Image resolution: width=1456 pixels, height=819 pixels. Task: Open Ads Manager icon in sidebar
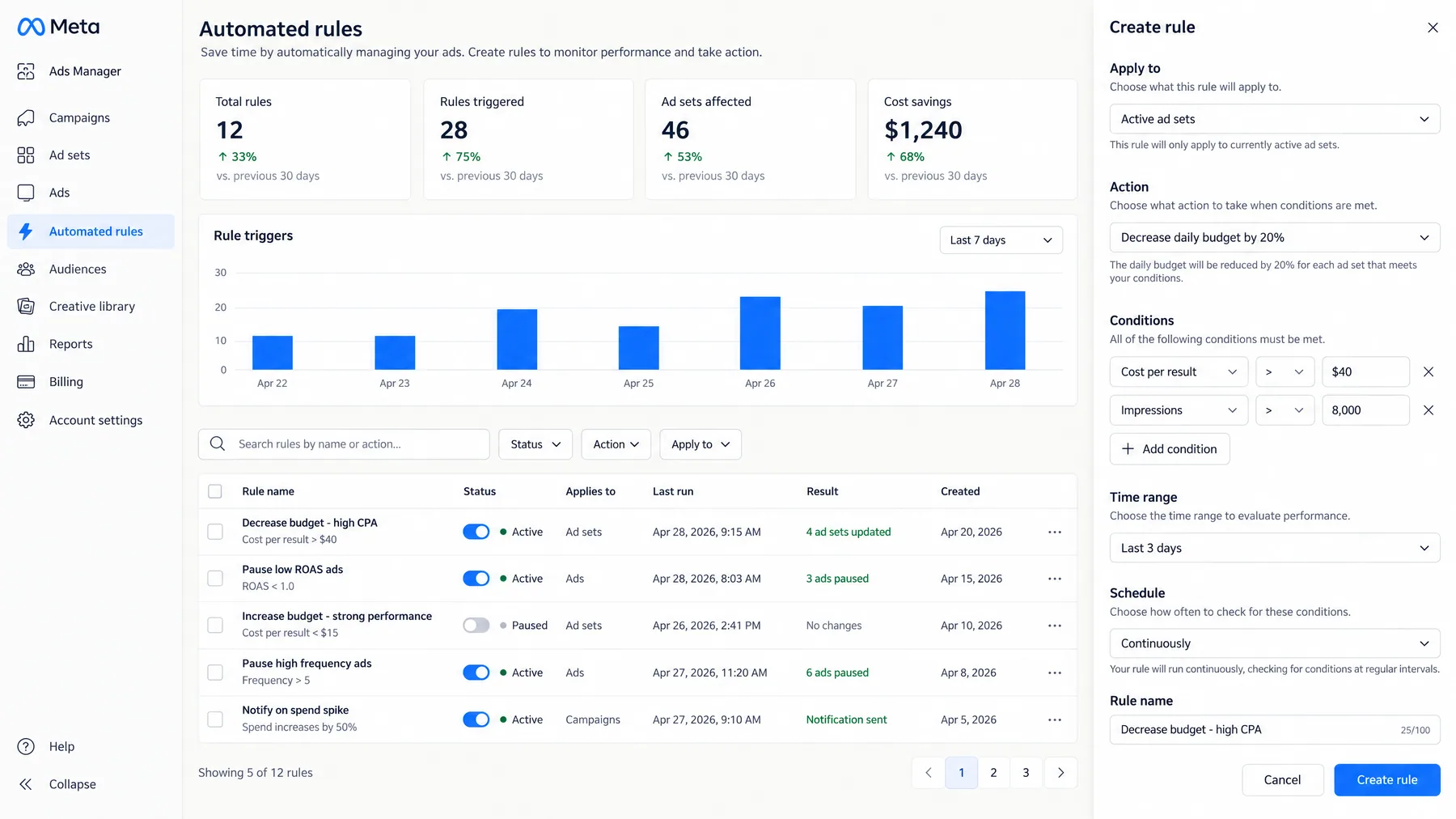point(26,71)
